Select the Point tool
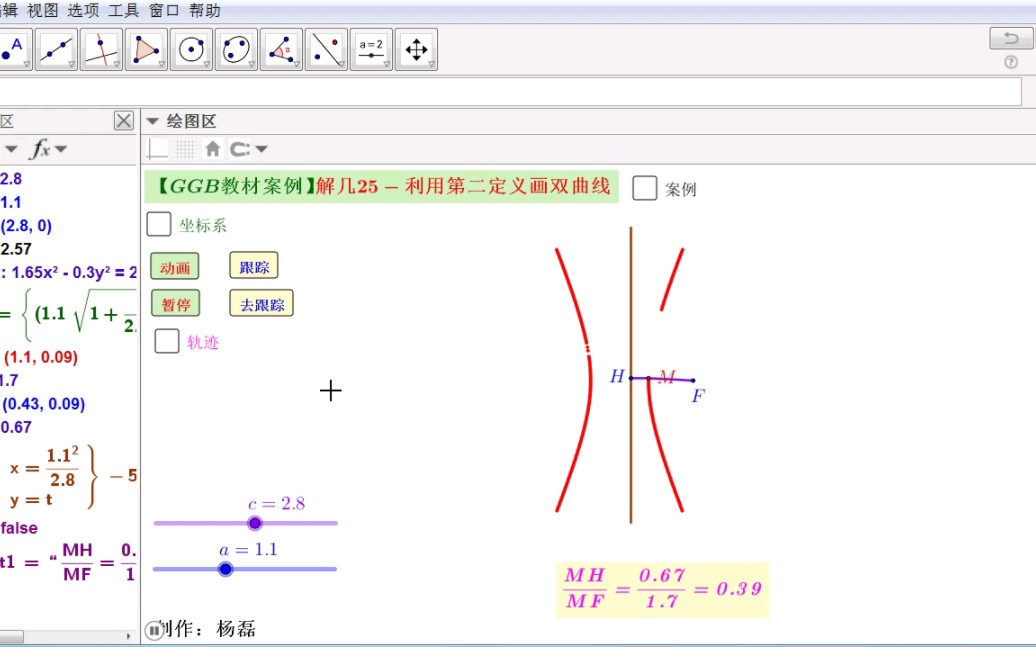The width and height of the screenshot is (1036, 647). (x=14, y=48)
